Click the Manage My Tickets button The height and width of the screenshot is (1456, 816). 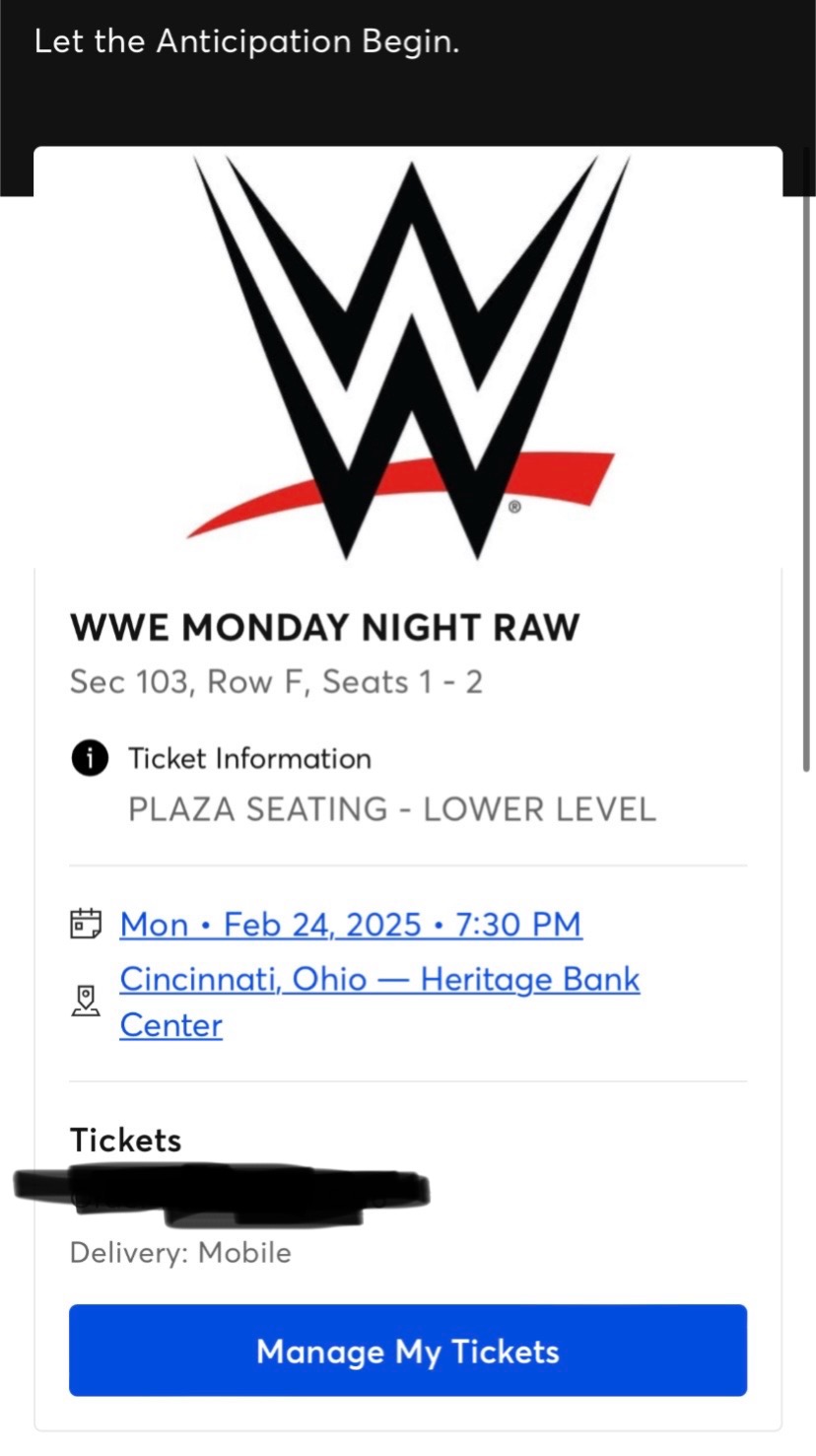[x=408, y=1351]
